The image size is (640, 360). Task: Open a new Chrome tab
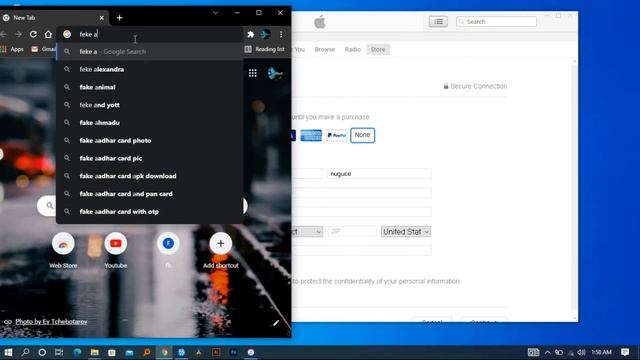coord(120,18)
